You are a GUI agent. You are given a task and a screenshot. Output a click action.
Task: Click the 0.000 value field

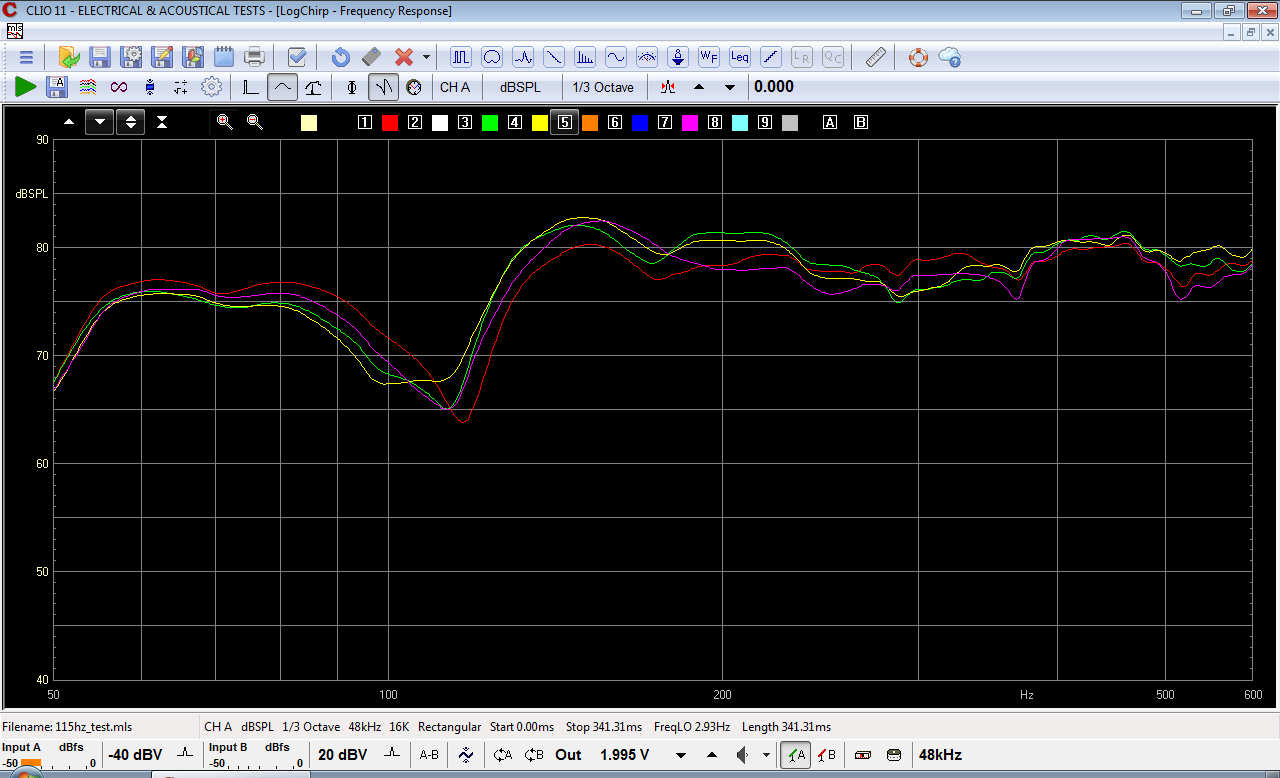[774, 87]
